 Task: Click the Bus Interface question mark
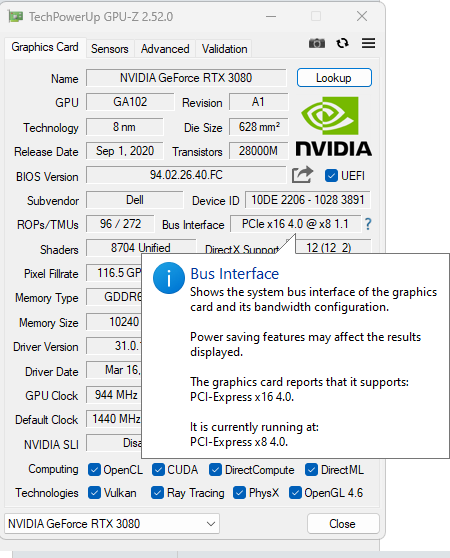pyautogui.click(x=368, y=224)
